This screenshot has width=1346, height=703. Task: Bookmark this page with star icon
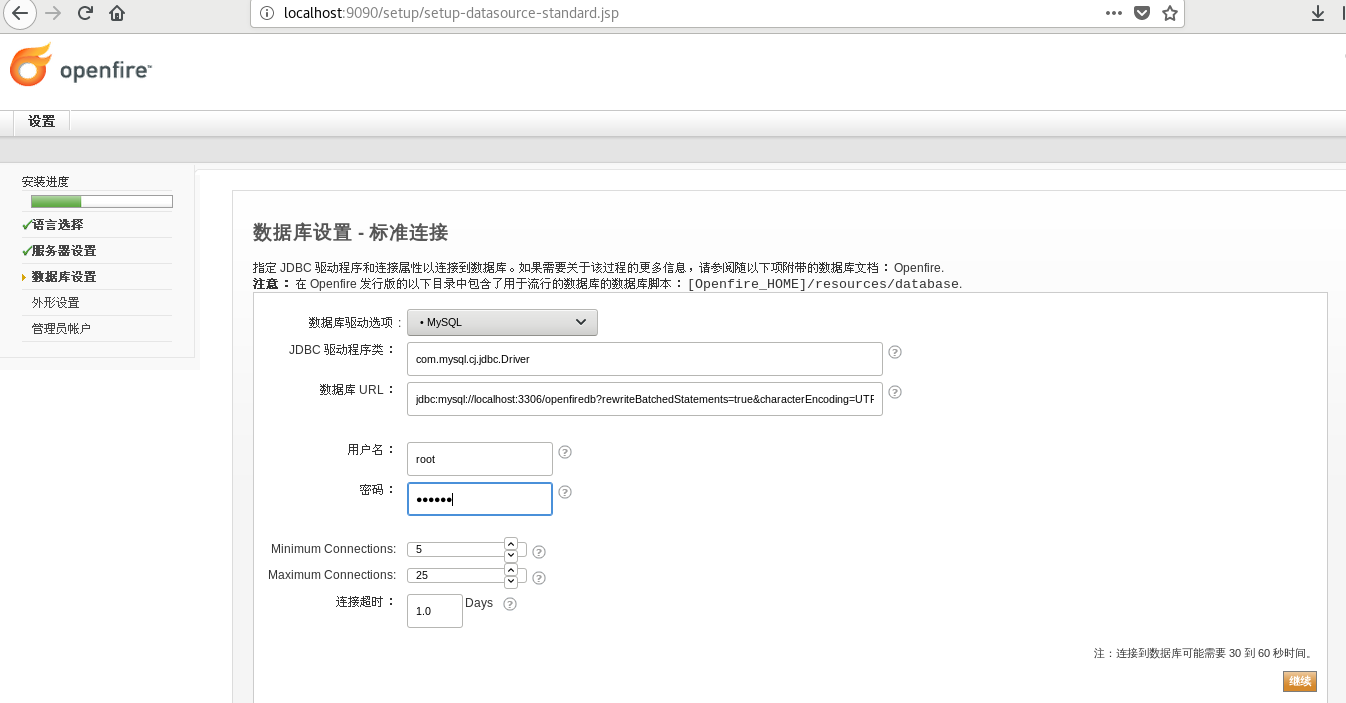[x=1170, y=14]
